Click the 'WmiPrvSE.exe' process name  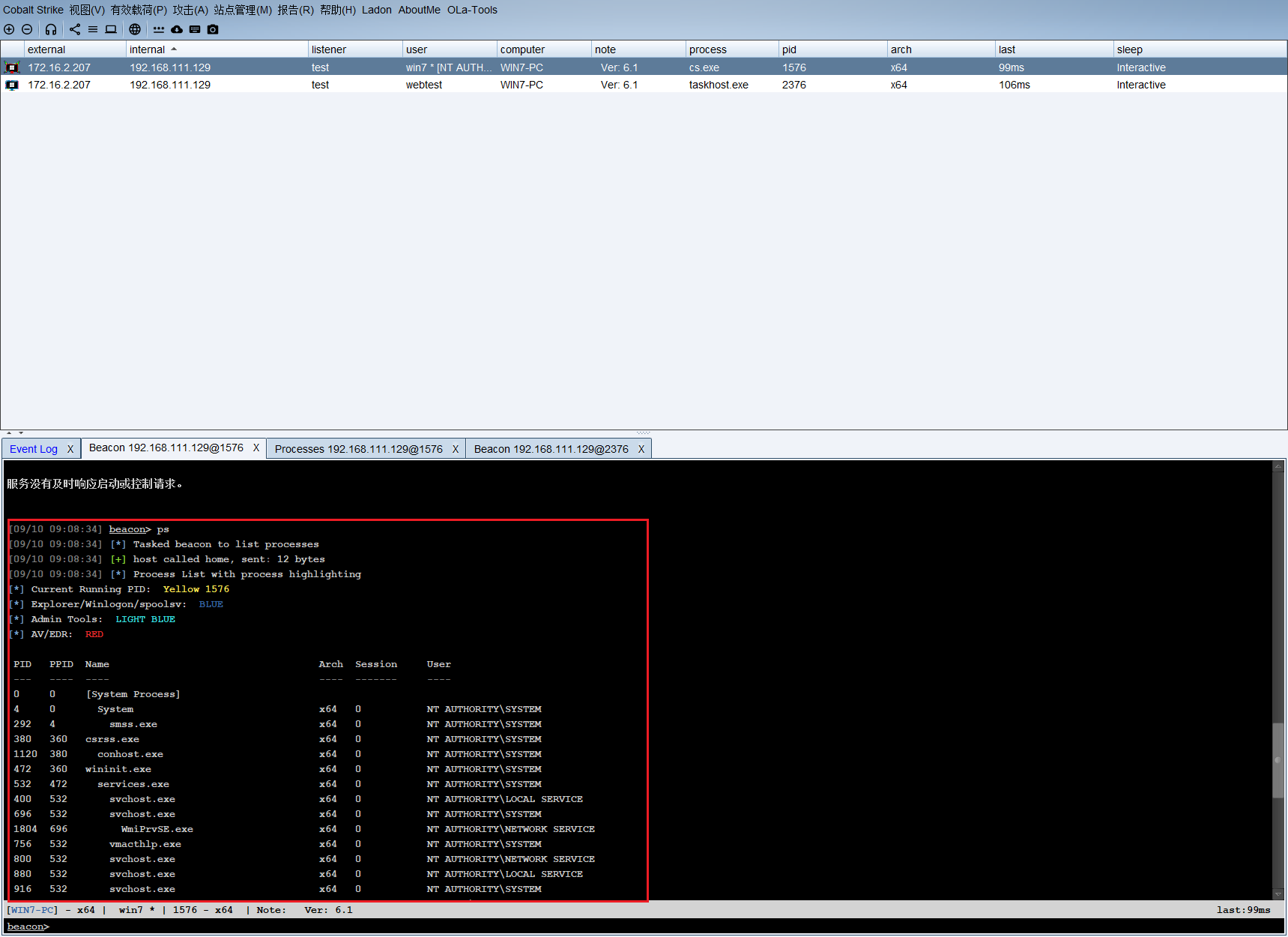(157, 829)
